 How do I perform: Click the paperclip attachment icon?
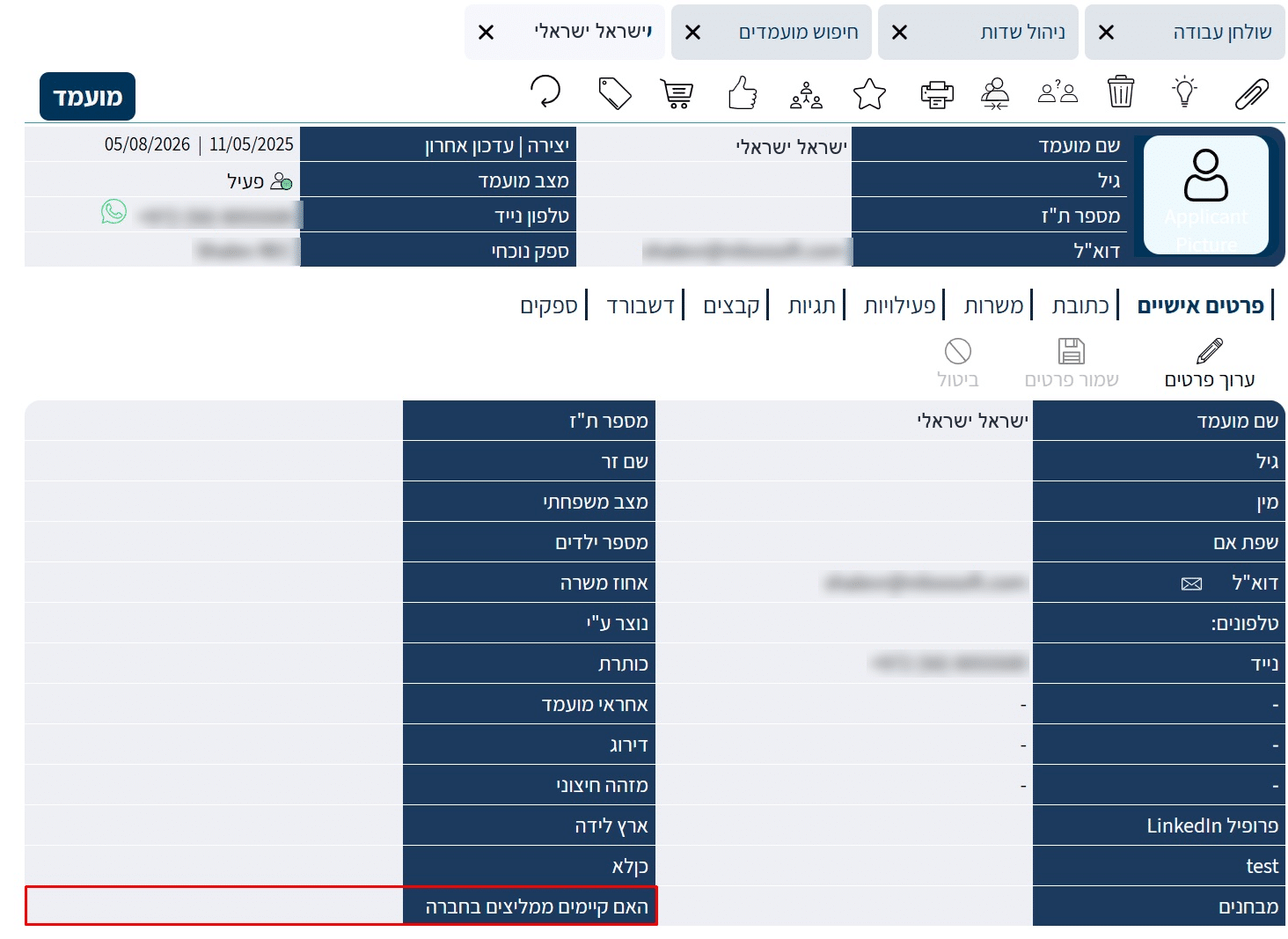[x=1252, y=93]
